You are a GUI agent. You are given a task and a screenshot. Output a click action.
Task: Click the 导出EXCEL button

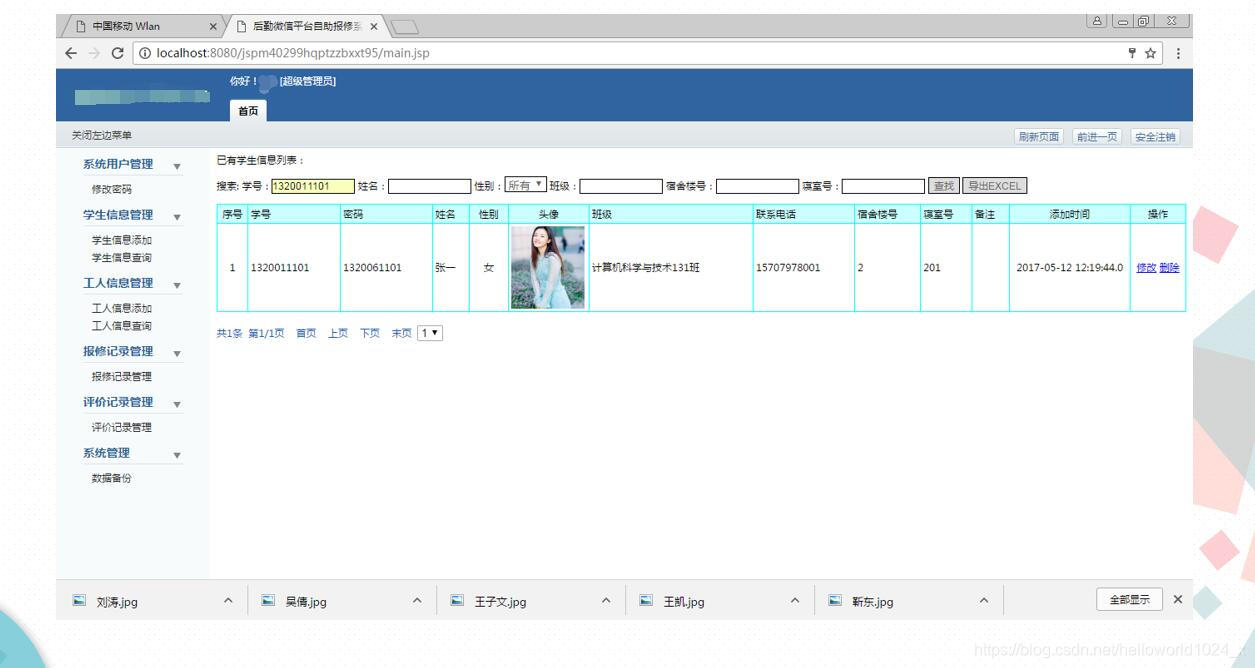tap(994, 186)
